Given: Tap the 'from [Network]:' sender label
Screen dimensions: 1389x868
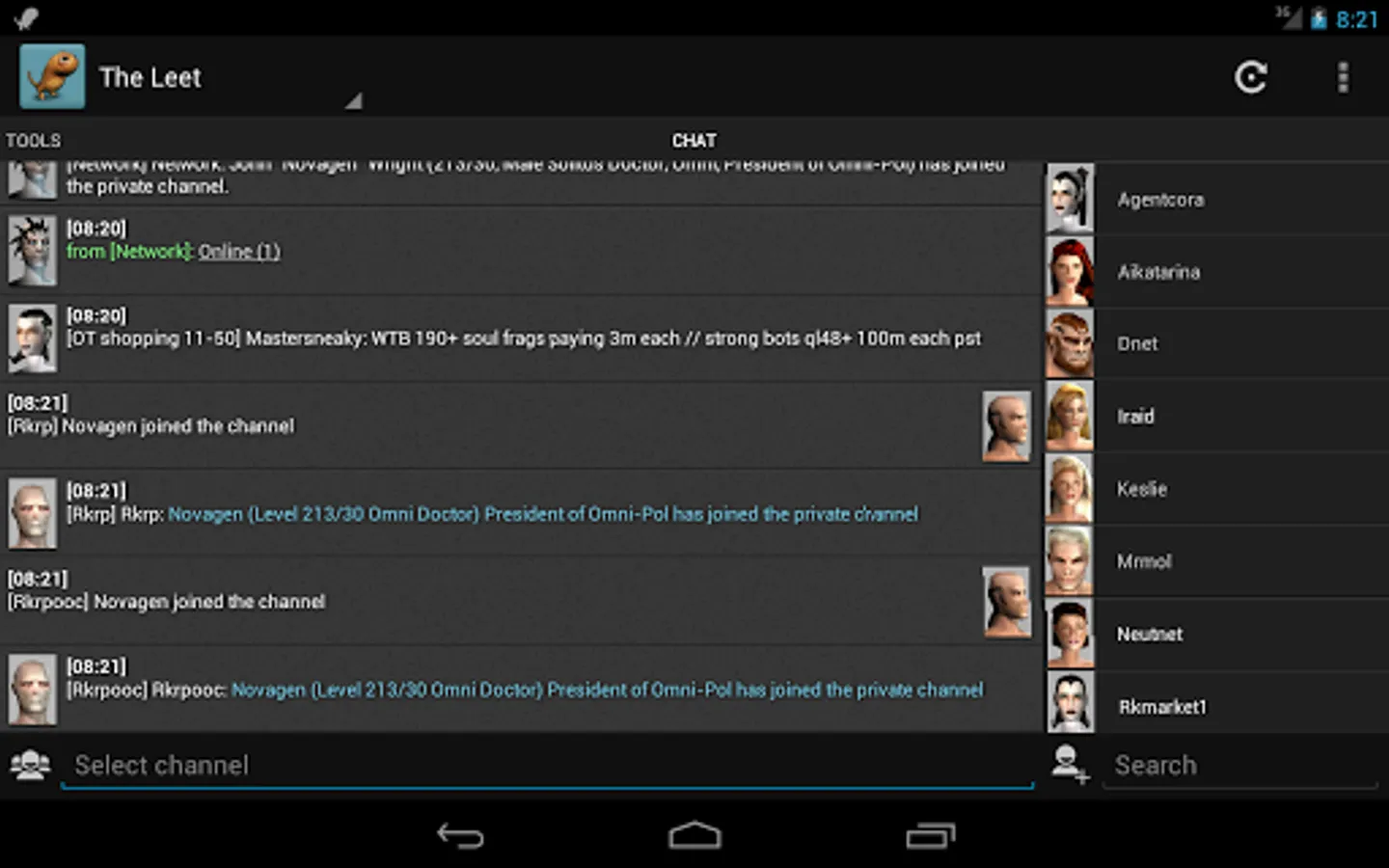Looking at the screenshot, I should pyautogui.click(x=130, y=252).
